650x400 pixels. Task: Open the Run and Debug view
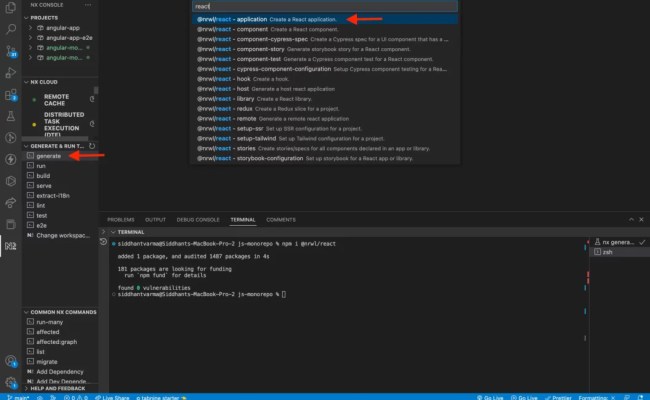(x=11, y=73)
